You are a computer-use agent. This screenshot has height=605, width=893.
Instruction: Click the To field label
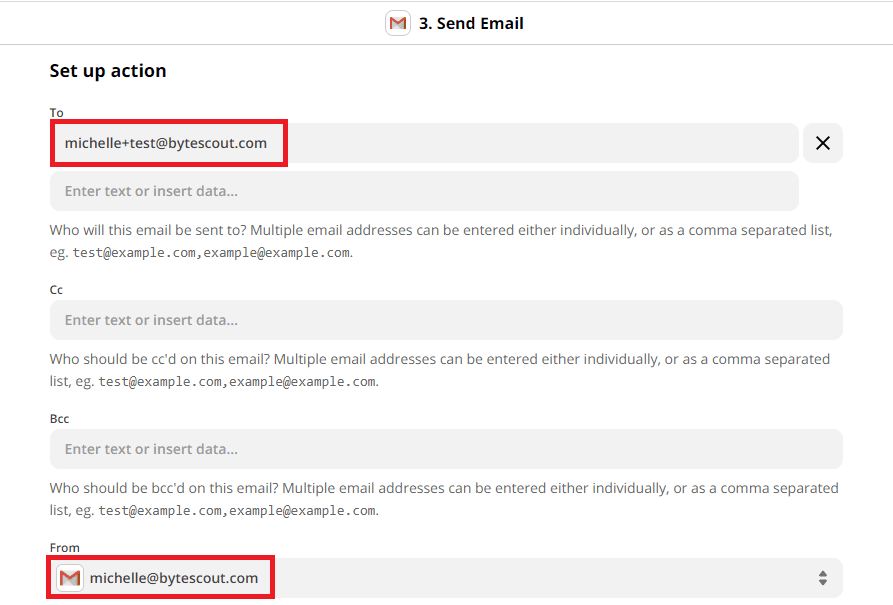[56, 112]
